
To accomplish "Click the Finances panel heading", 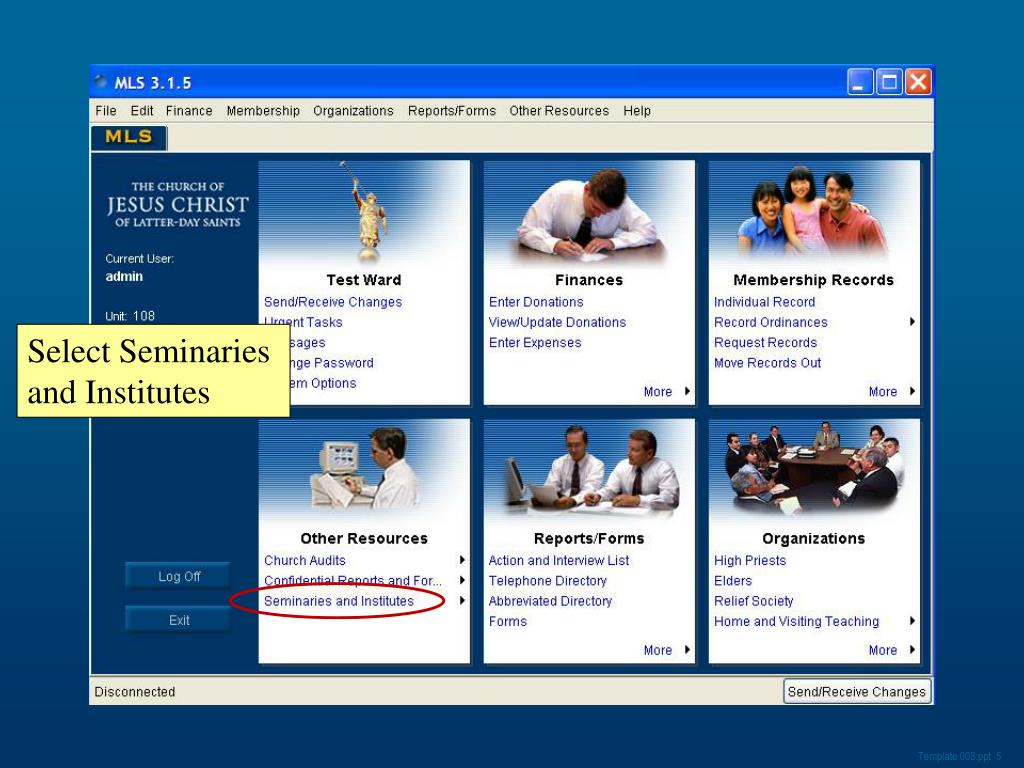I will (589, 280).
